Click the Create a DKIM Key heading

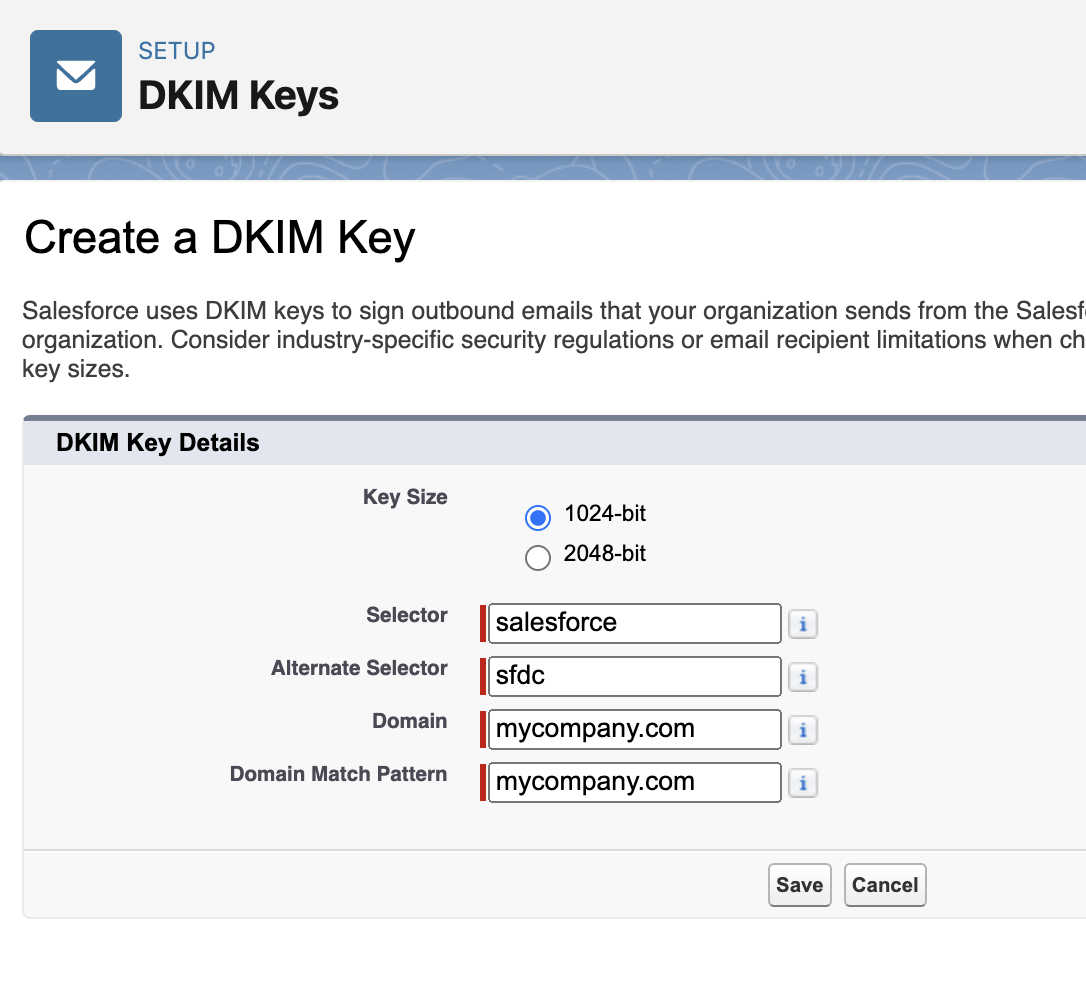[220, 238]
